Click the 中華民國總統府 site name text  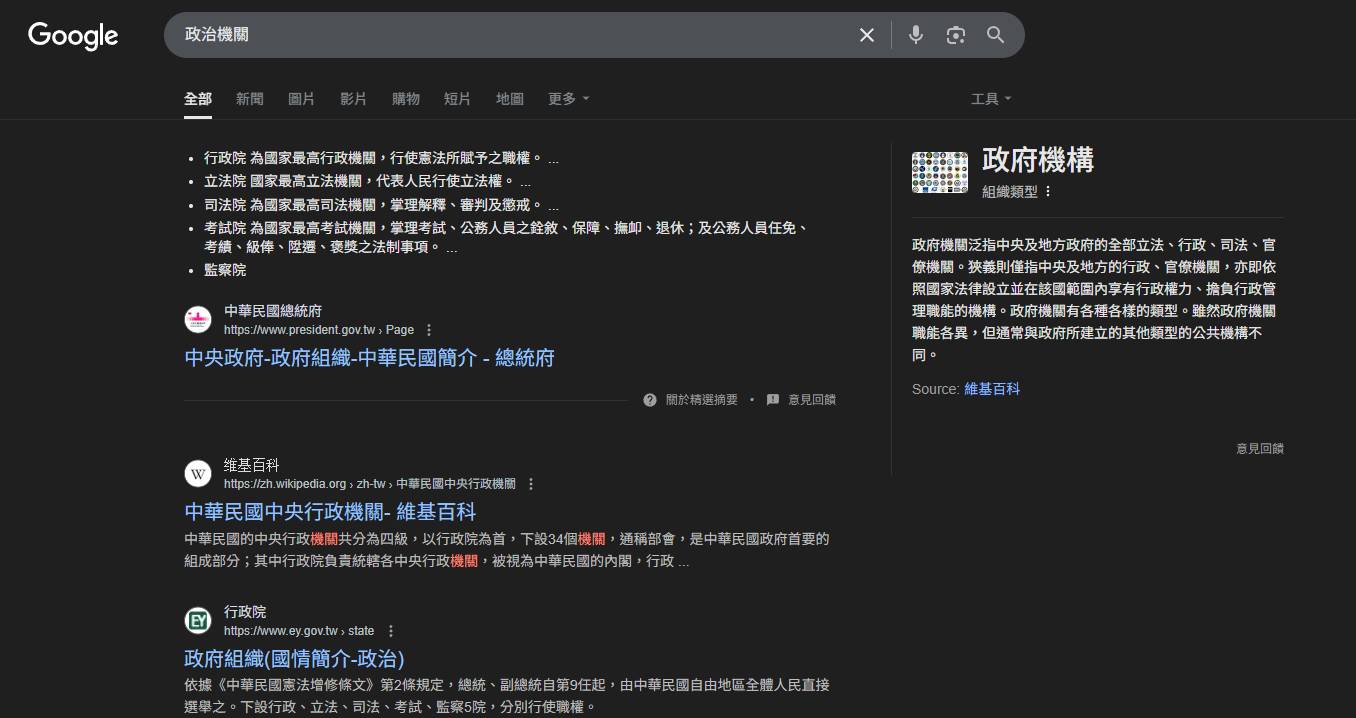pyautogui.click(x=273, y=311)
